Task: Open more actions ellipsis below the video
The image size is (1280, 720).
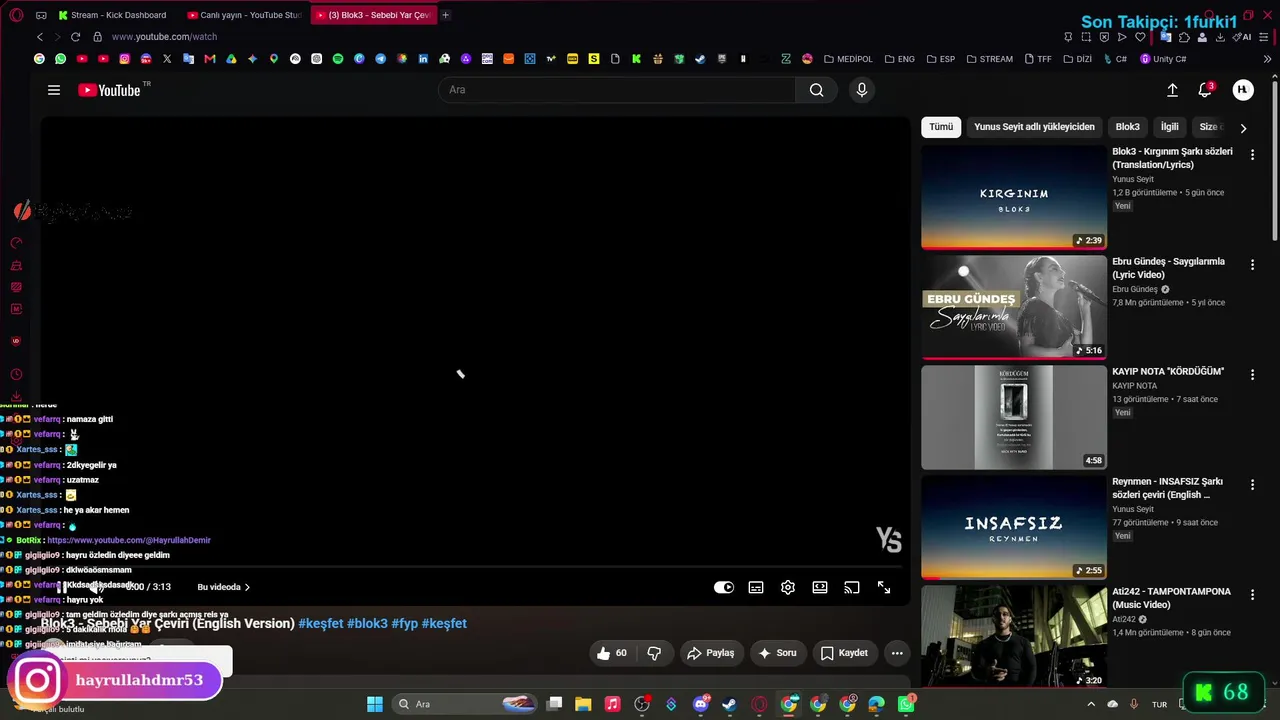Action: tap(897, 653)
